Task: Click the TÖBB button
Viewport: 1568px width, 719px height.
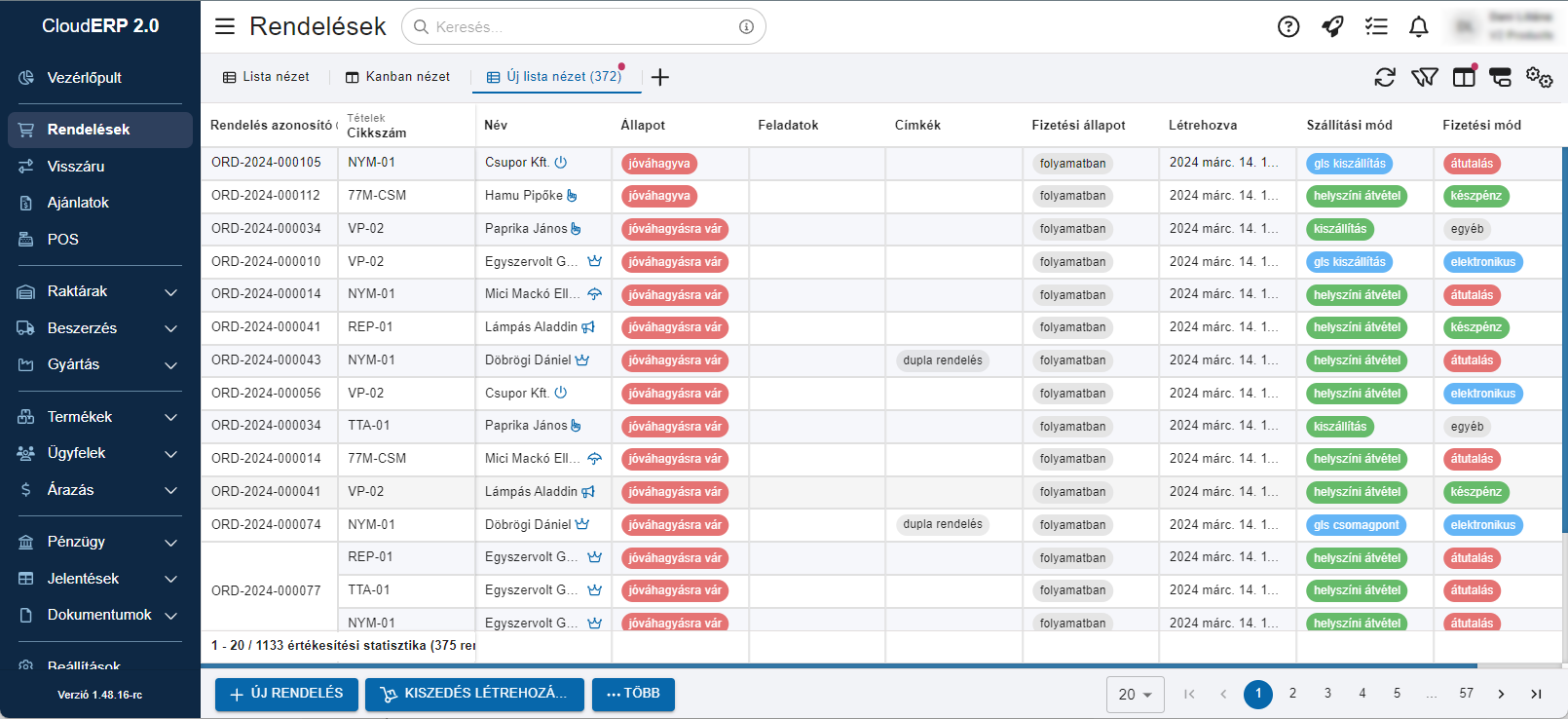Action: click(x=633, y=694)
